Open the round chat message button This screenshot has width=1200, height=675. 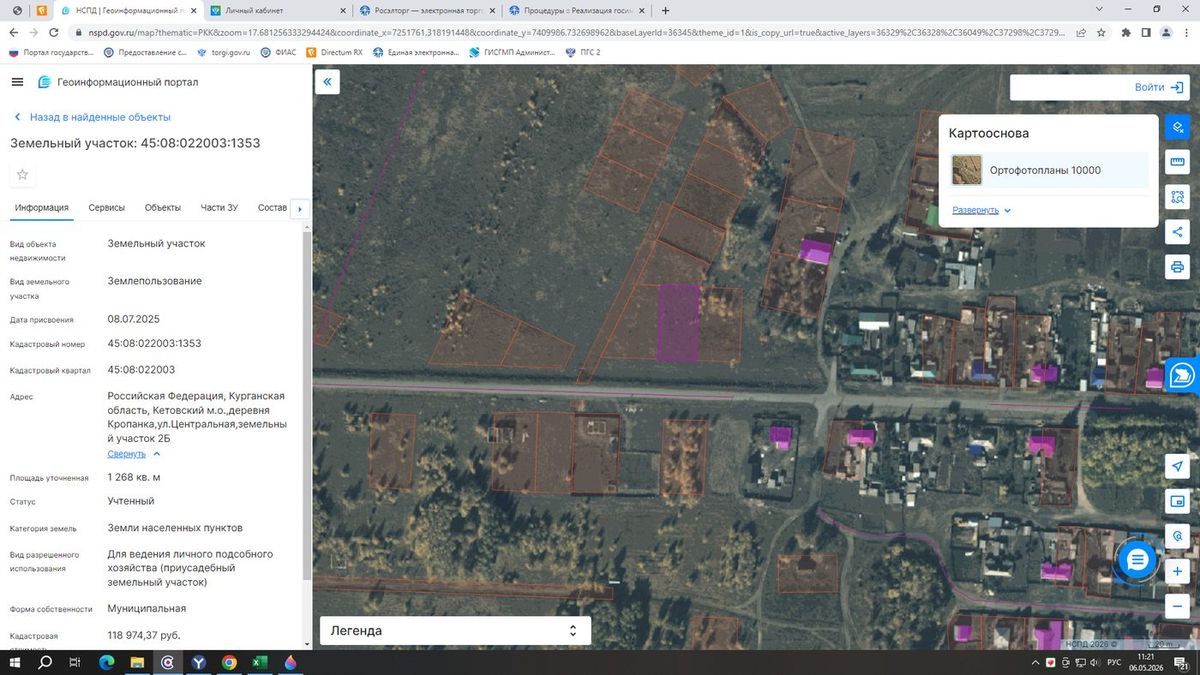click(1137, 560)
